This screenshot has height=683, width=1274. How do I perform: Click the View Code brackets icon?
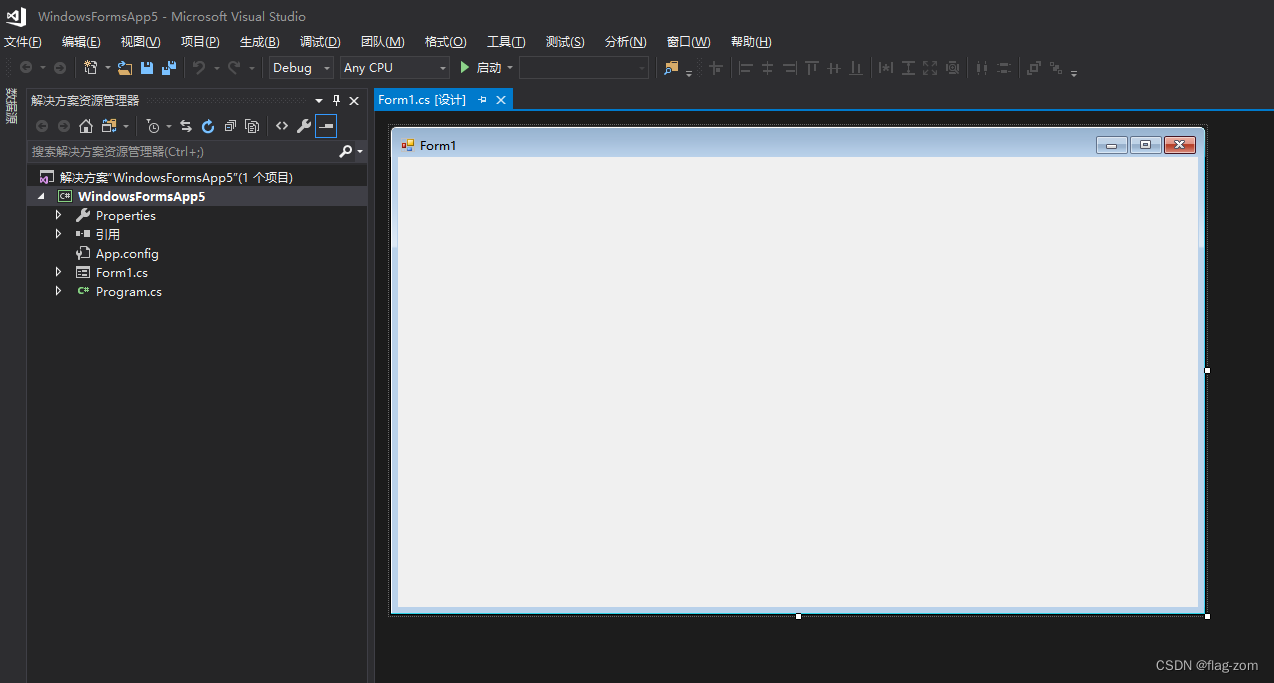[282, 126]
